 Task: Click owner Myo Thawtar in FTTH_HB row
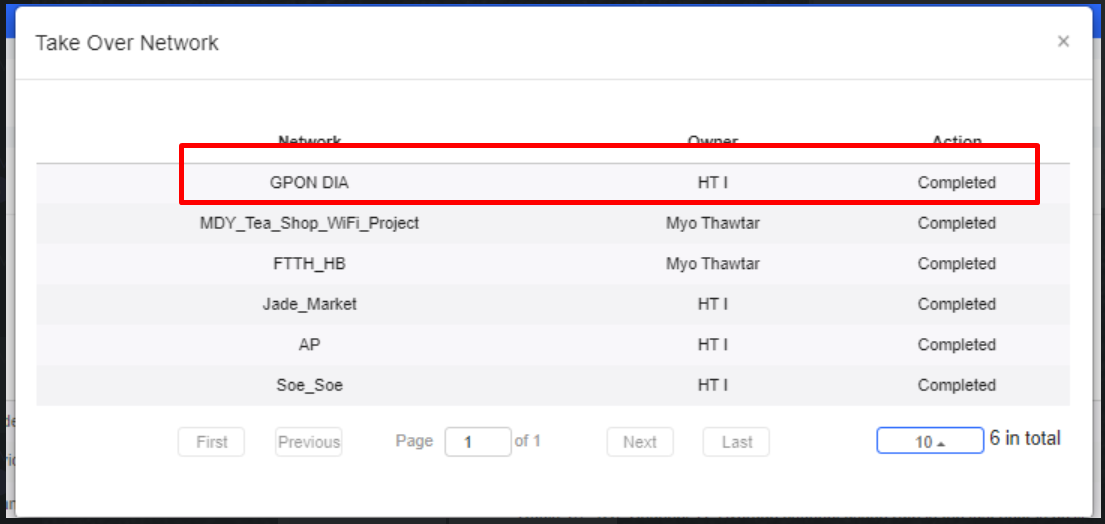(712, 264)
